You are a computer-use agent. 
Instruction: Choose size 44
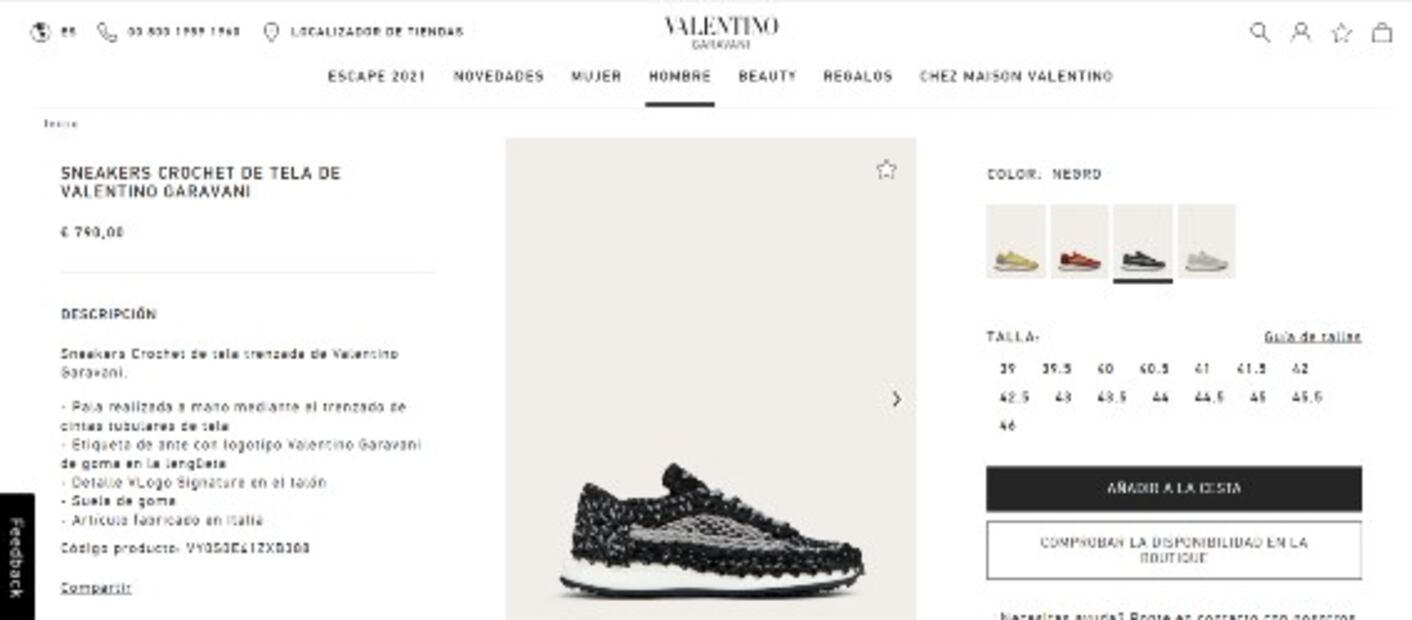pyautogui.click(x=1160, y=397)
